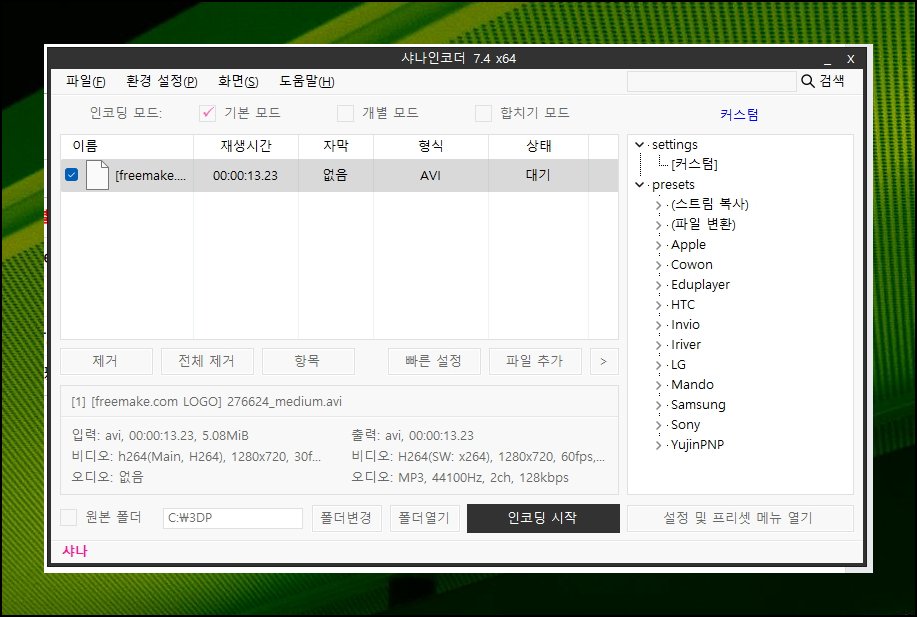This screenshot has height=617, width=917.
Task: Expand the Cowon preset group
Action: (659, 265)
